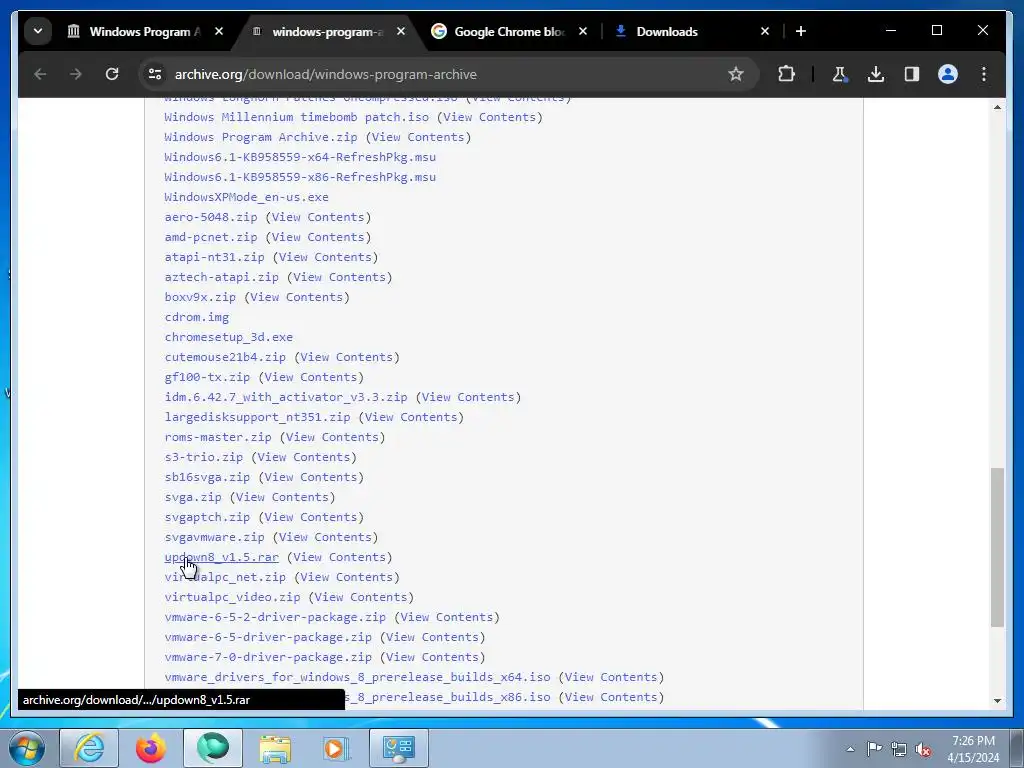
Task: Toggle the side panel icon
Action: coord(912,74)
